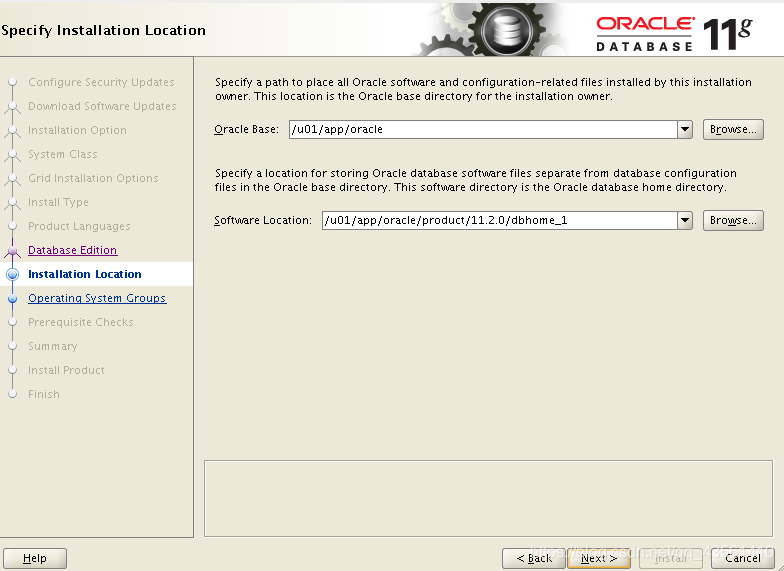Select the Installation Location step
784x571 pixels.
[84, 274]
